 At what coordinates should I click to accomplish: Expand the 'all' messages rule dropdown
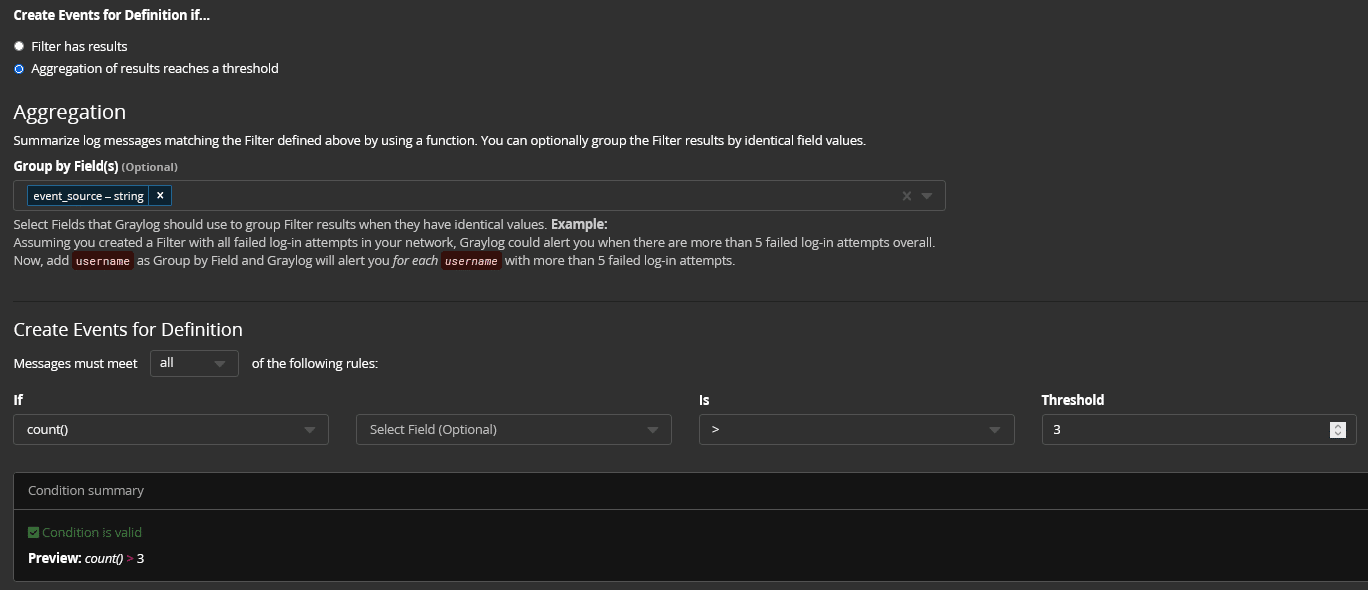[194, 363]
